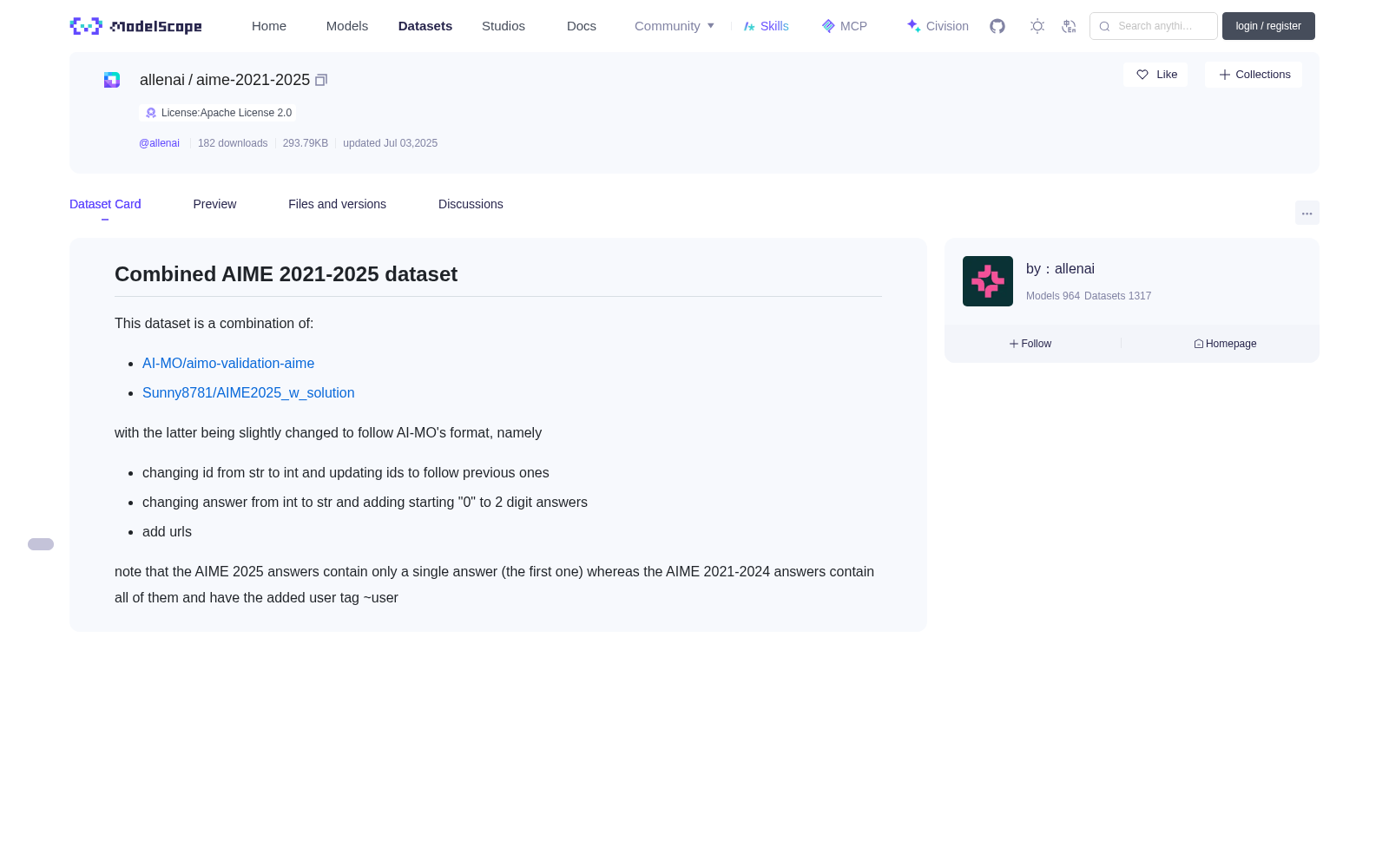Visit the allenai Homepage
This screenshot has height=868, width=1389.
click(1225, 344)
